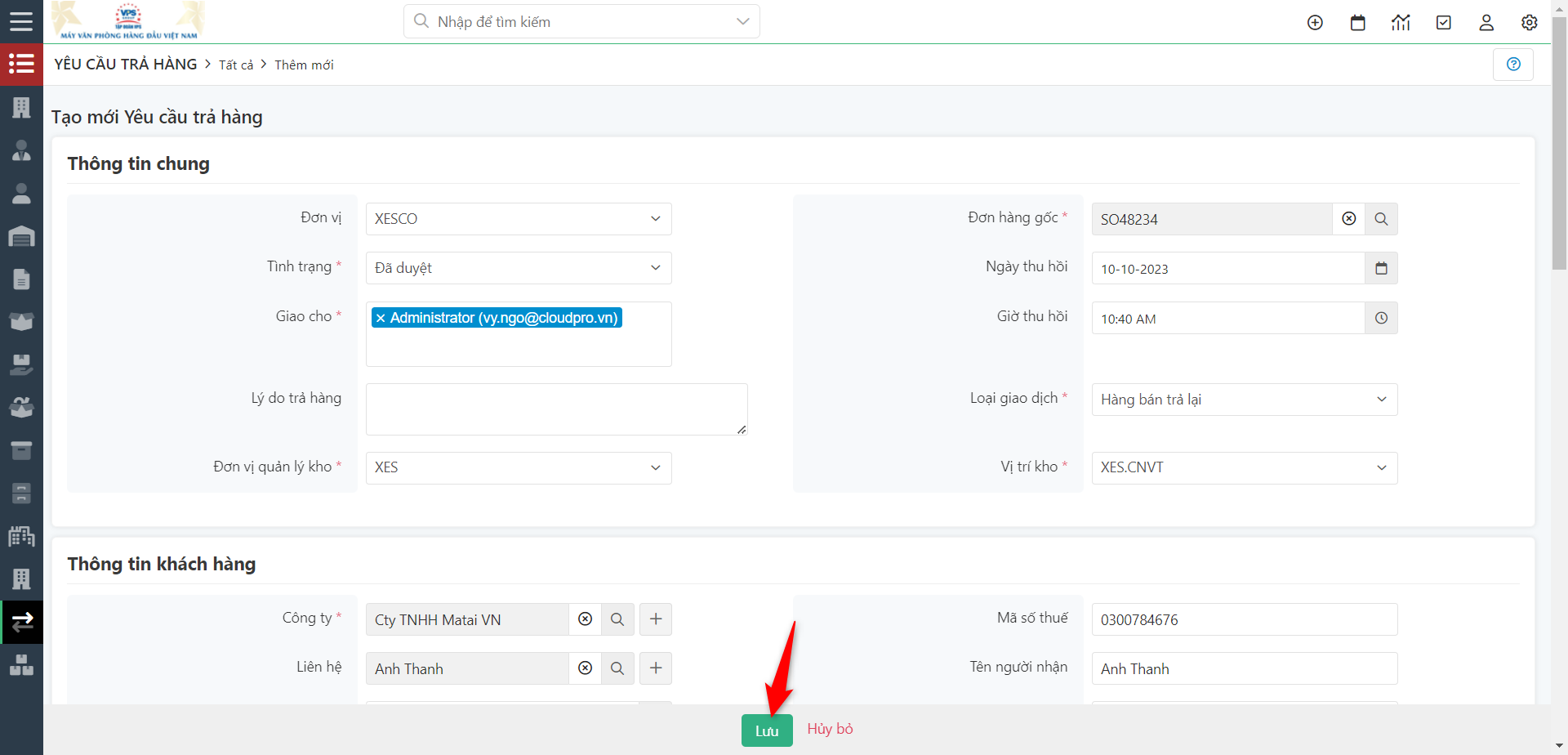The image size is (1568, 755).
Task: Click the Thêm mới breadcrumb
Action: [304, 65]
